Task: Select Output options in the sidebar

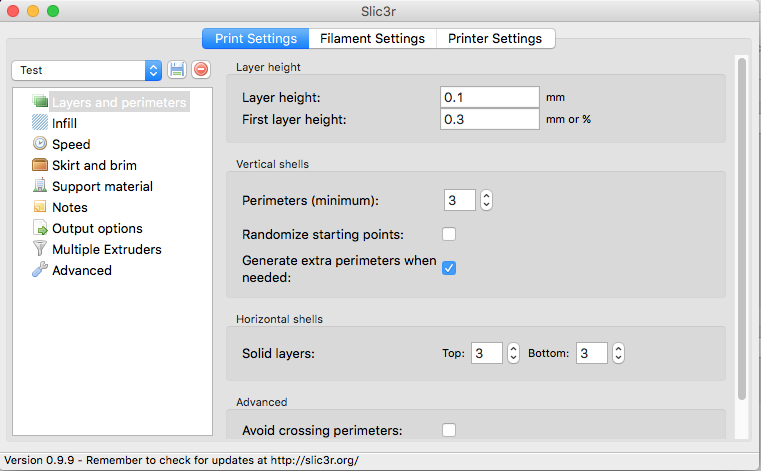Action: pos(97,228)
